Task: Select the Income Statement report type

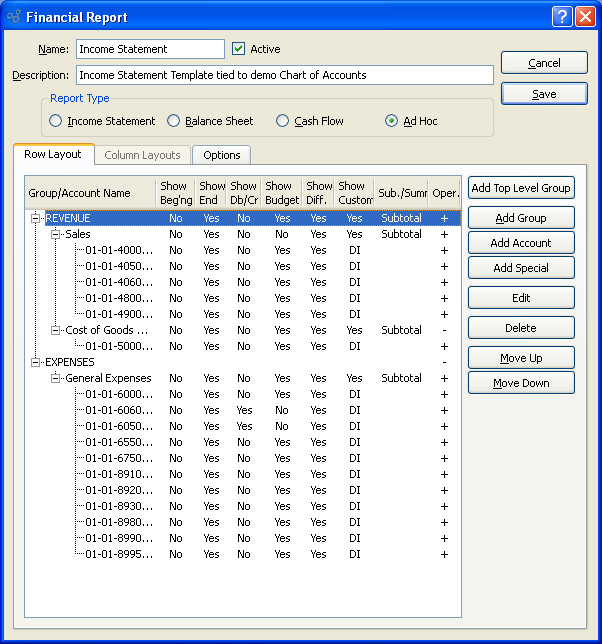Action: (x=56, y=121)
